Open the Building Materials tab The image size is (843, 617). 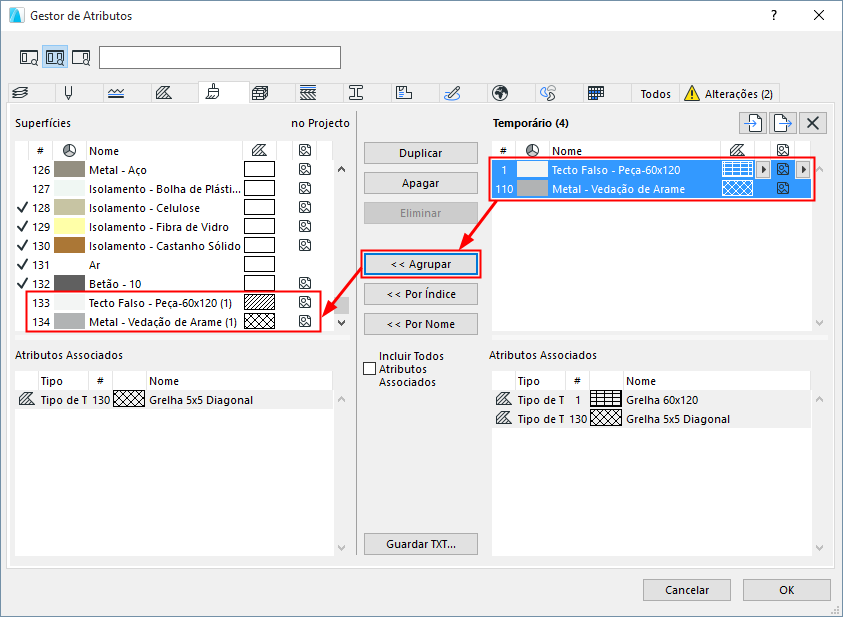pyautogui.click(x=260, y=94)
